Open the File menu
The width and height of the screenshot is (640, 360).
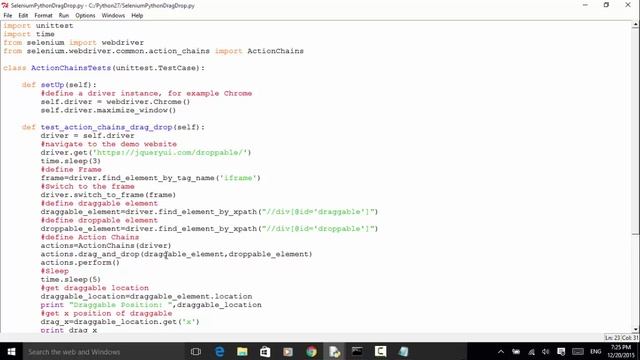point(8,16)
